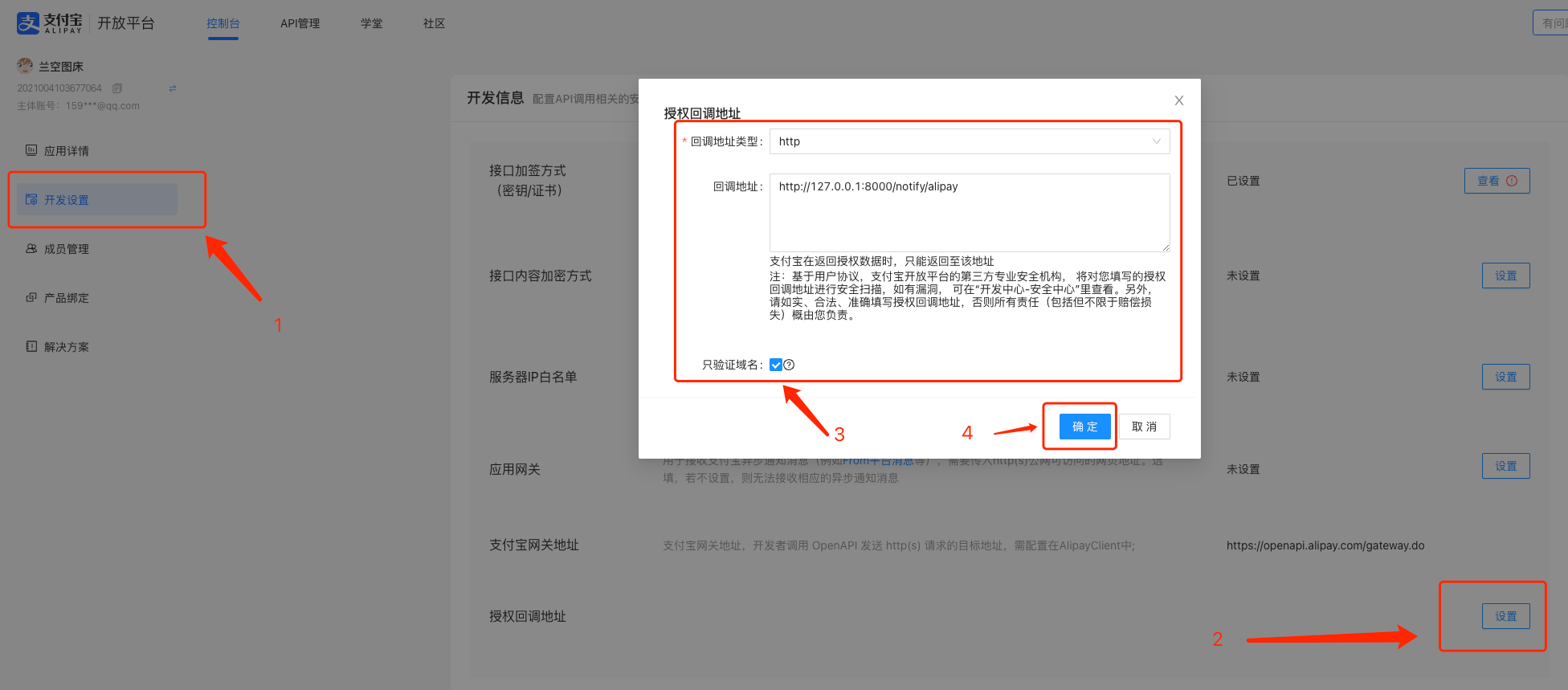1568x690 pixels.
Task: Click 设置 for 授权回调地址
Action: 1506,616
